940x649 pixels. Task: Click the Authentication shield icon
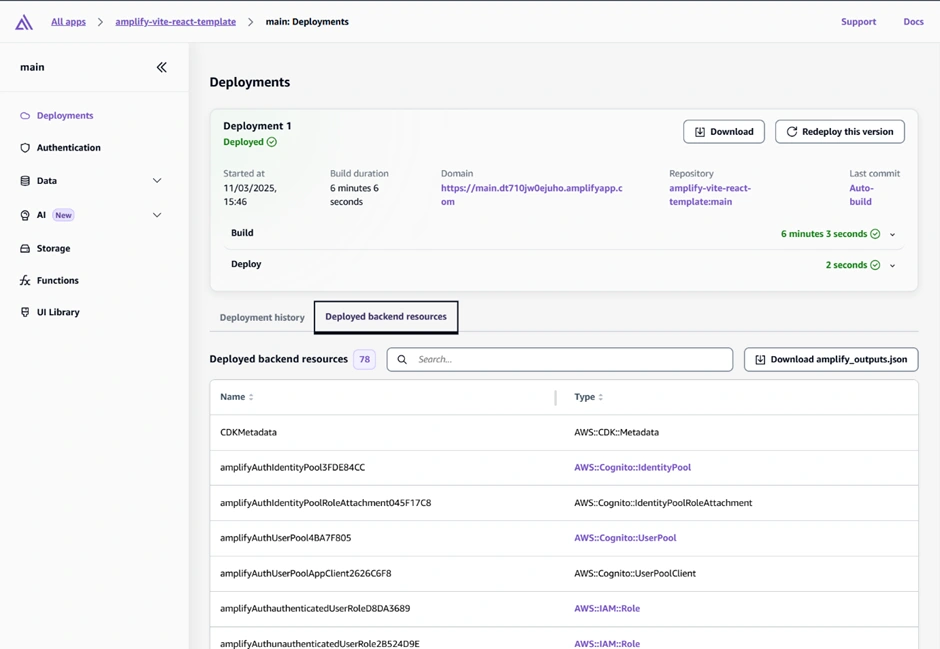click(25, 148)
